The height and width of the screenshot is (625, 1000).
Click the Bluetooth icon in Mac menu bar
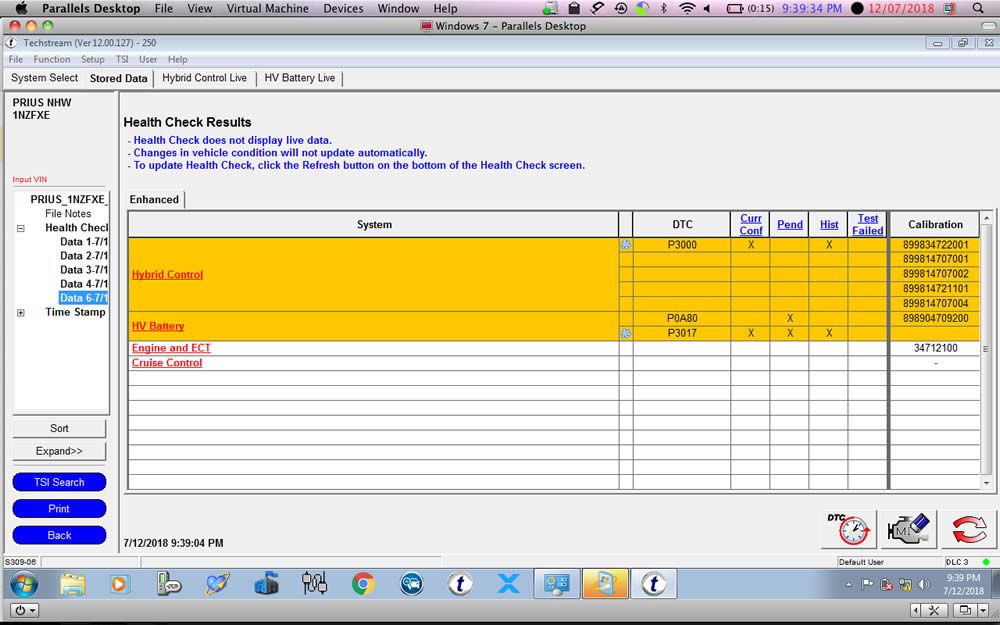pos(663,8)
